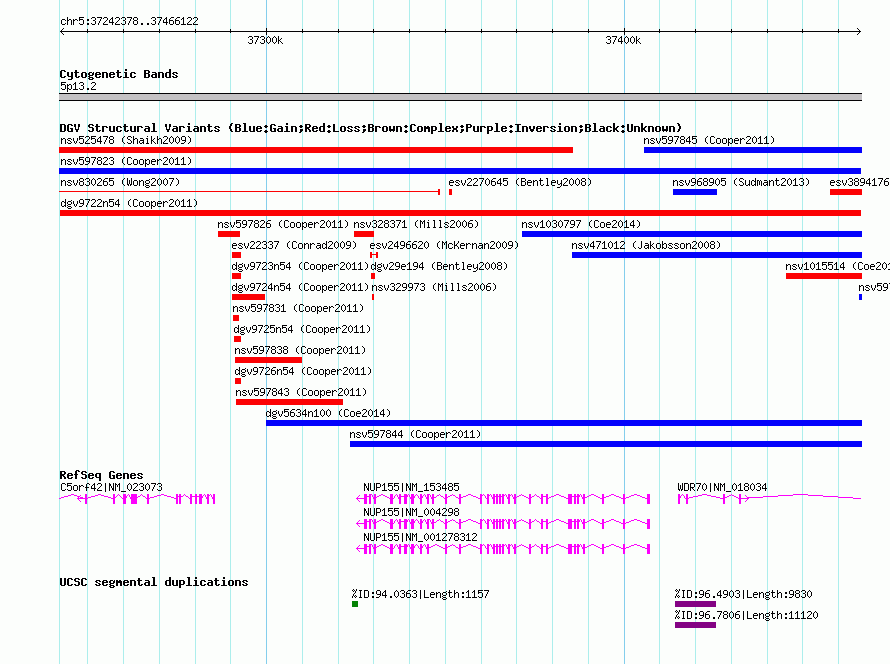Click the nsv1030797 (Coe2014) label
Image resolution: width=890 pixels, height=664 pixels.
click(581, 224)
